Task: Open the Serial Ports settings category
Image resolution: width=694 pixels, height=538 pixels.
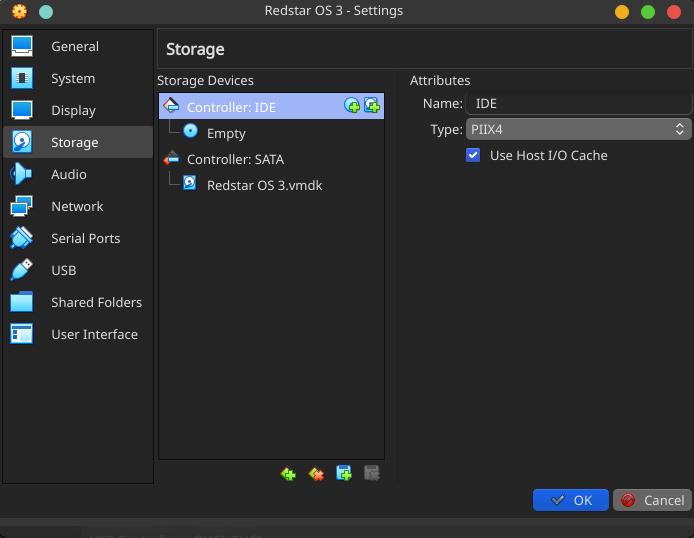Action: [x=78, y=238]
